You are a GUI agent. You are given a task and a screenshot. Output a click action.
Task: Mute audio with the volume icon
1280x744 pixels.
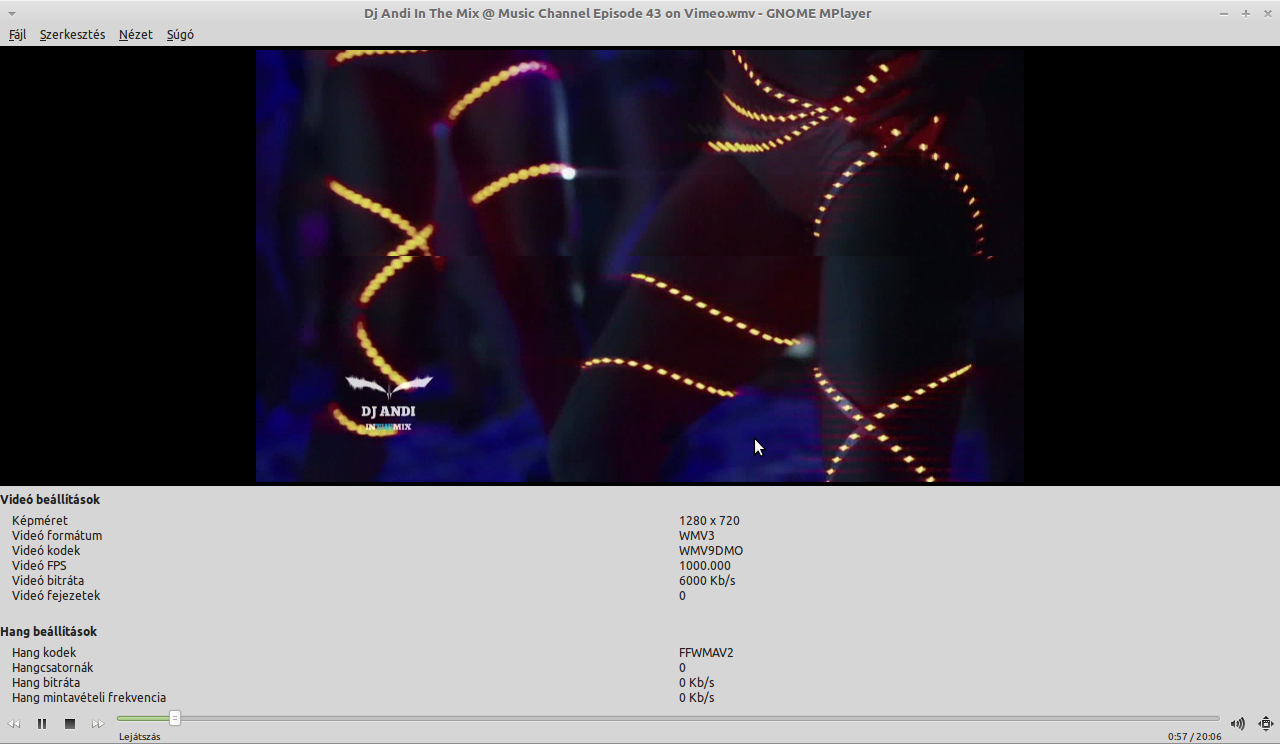(1238, 724)
